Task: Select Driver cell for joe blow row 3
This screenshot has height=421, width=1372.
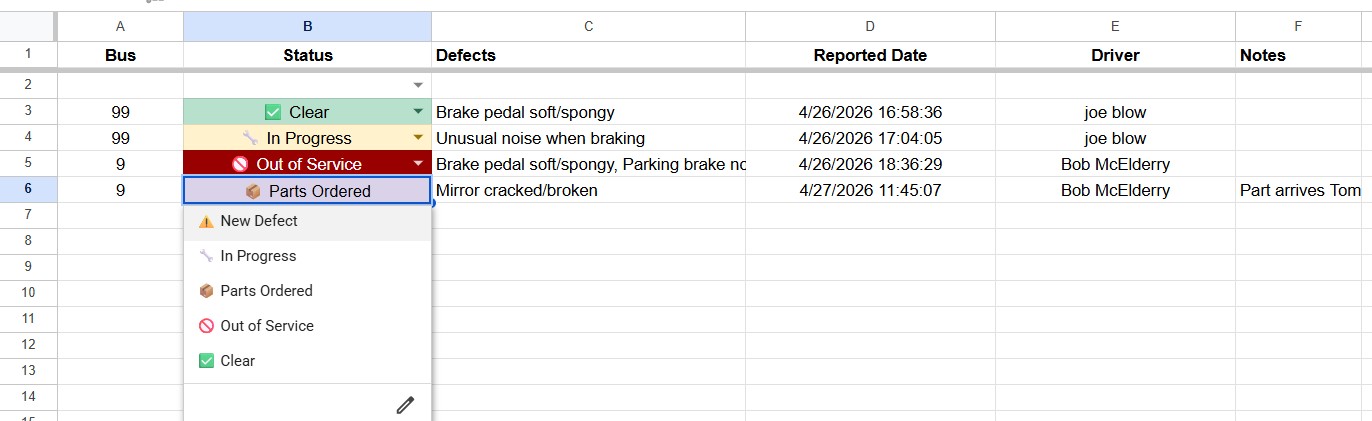Action: point(1115,112)
